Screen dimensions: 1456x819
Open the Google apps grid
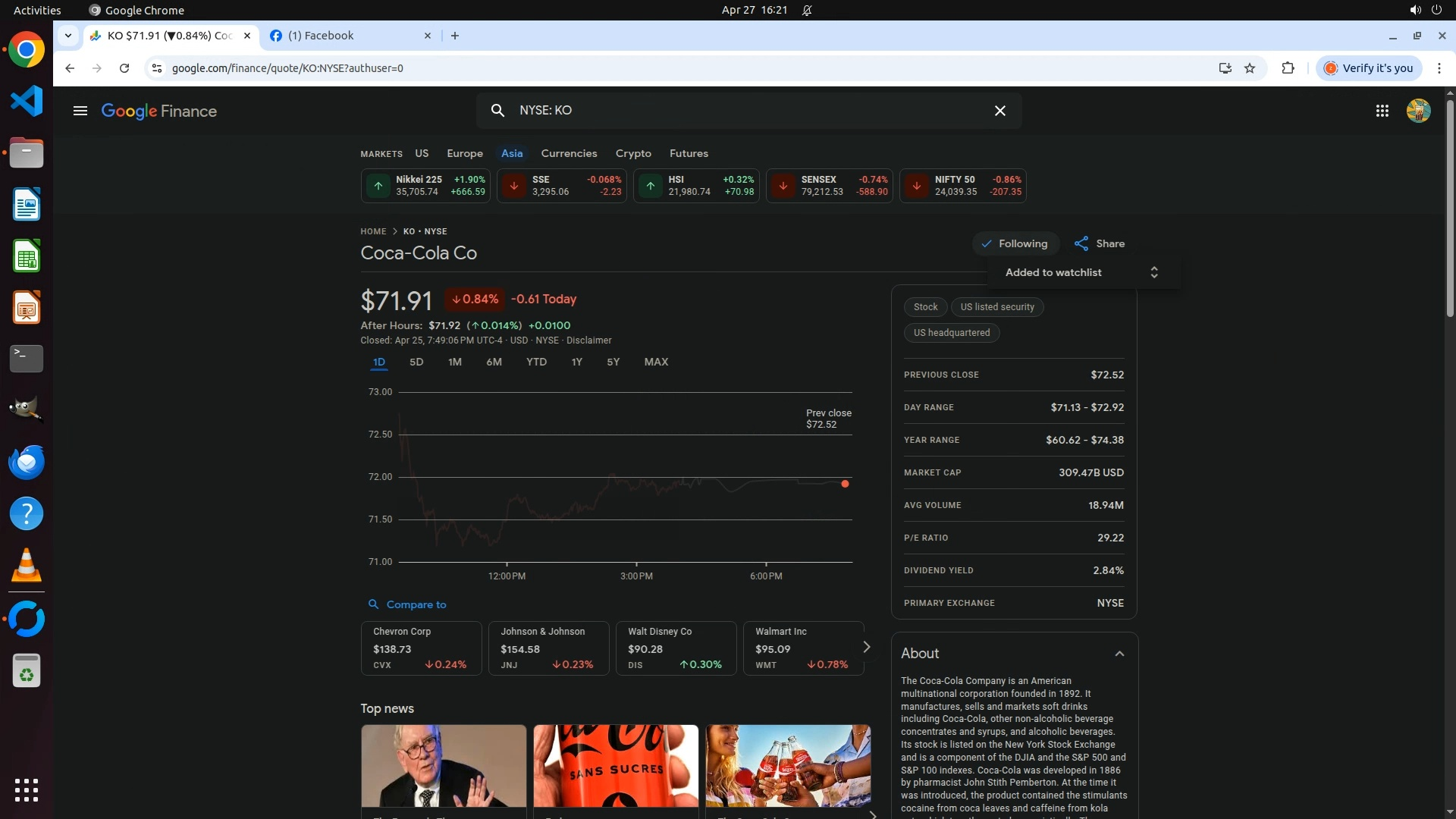tap(1382, 111)
